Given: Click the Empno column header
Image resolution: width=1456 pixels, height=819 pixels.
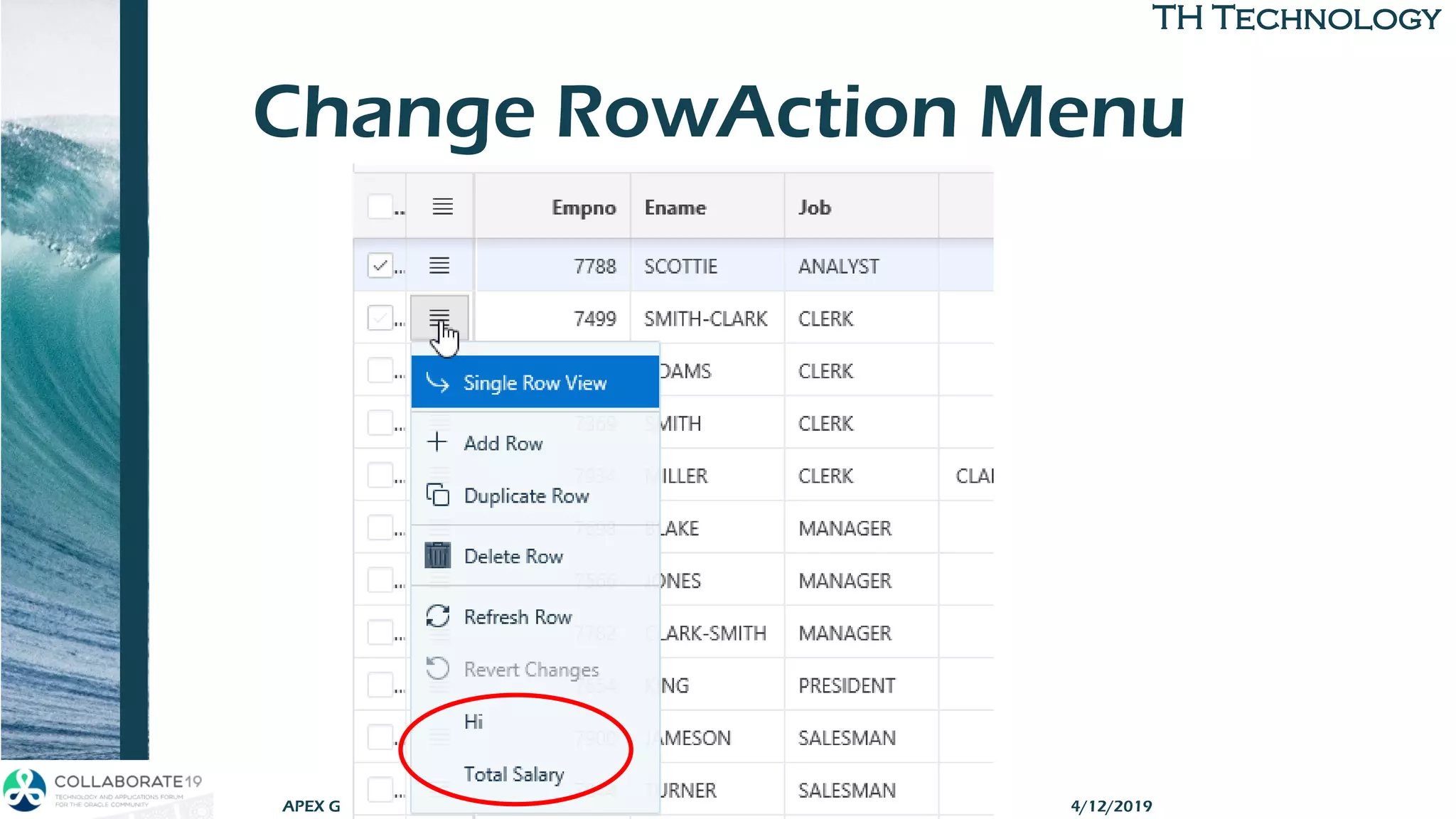Looking at the screenshot, I should click(x=552, y=207).
